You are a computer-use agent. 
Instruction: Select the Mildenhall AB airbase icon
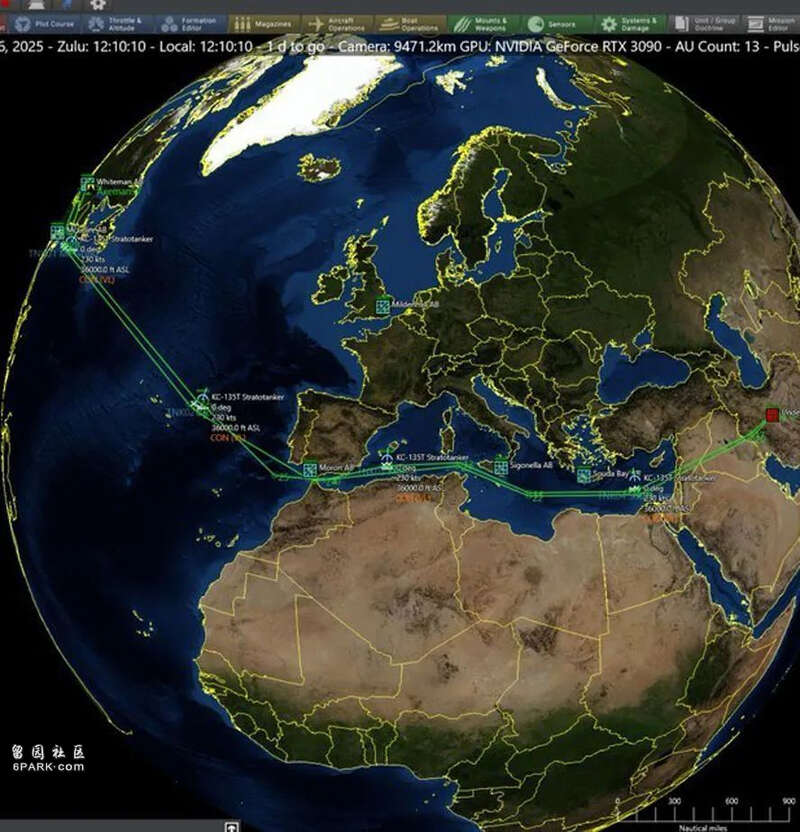point(382,306)
